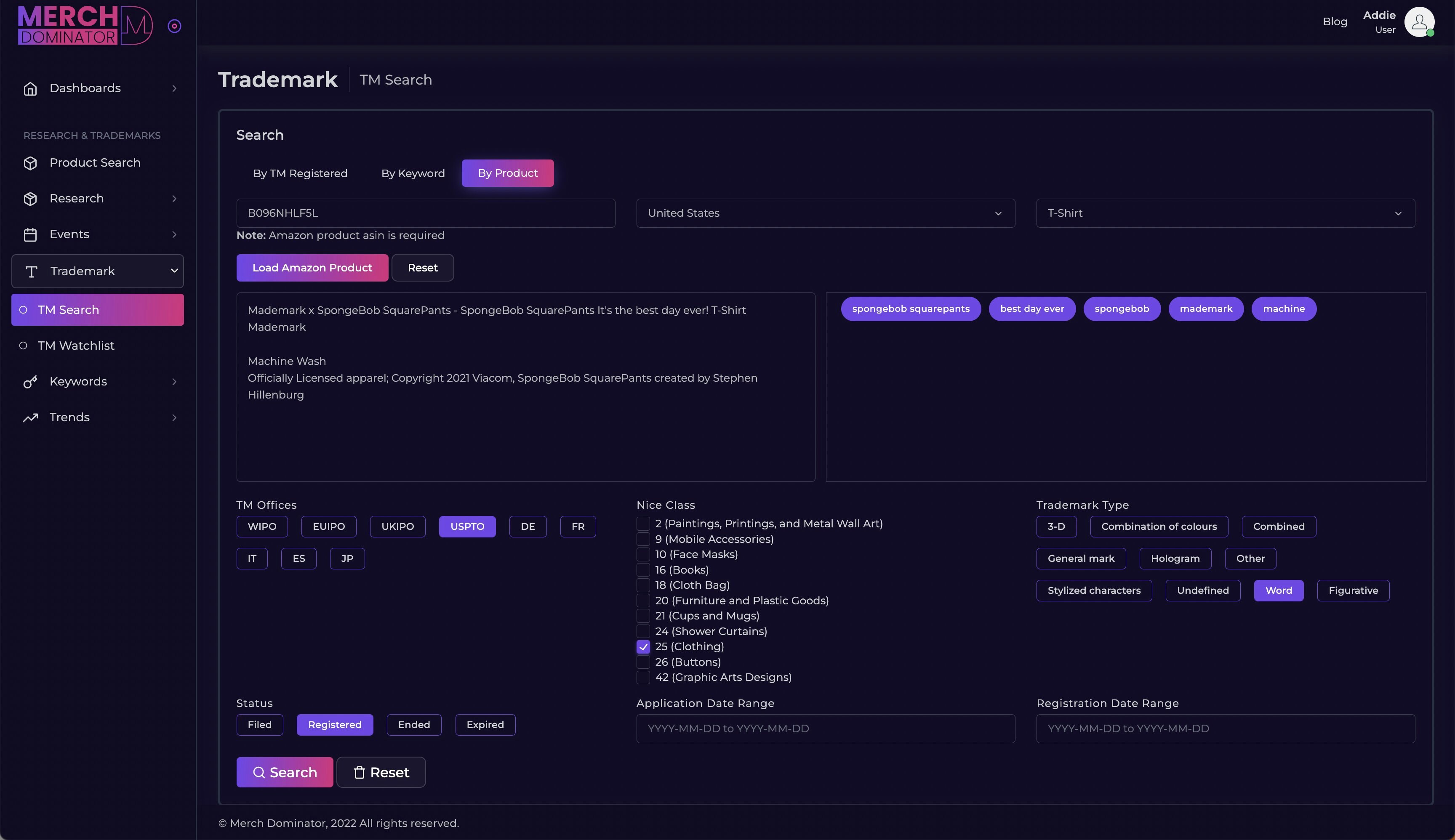Viewport: 1455px width, 840px height.
Task: Click the Application Date Range field
Action: [825, 728]
